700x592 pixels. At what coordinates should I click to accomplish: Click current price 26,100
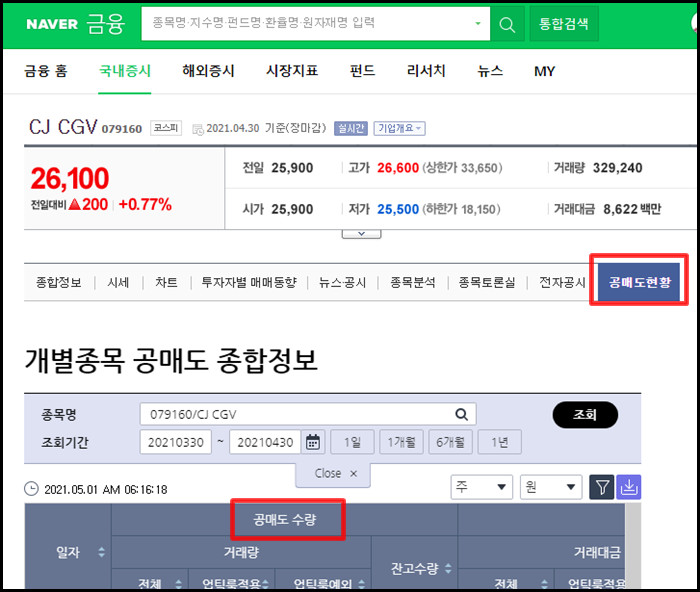click(70, 179)
